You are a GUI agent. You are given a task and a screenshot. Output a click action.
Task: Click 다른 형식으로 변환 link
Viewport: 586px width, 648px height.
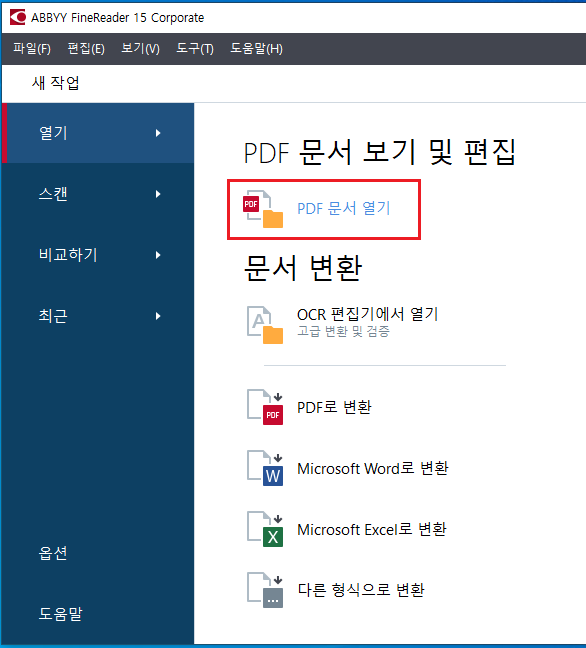tap(361, 590)
